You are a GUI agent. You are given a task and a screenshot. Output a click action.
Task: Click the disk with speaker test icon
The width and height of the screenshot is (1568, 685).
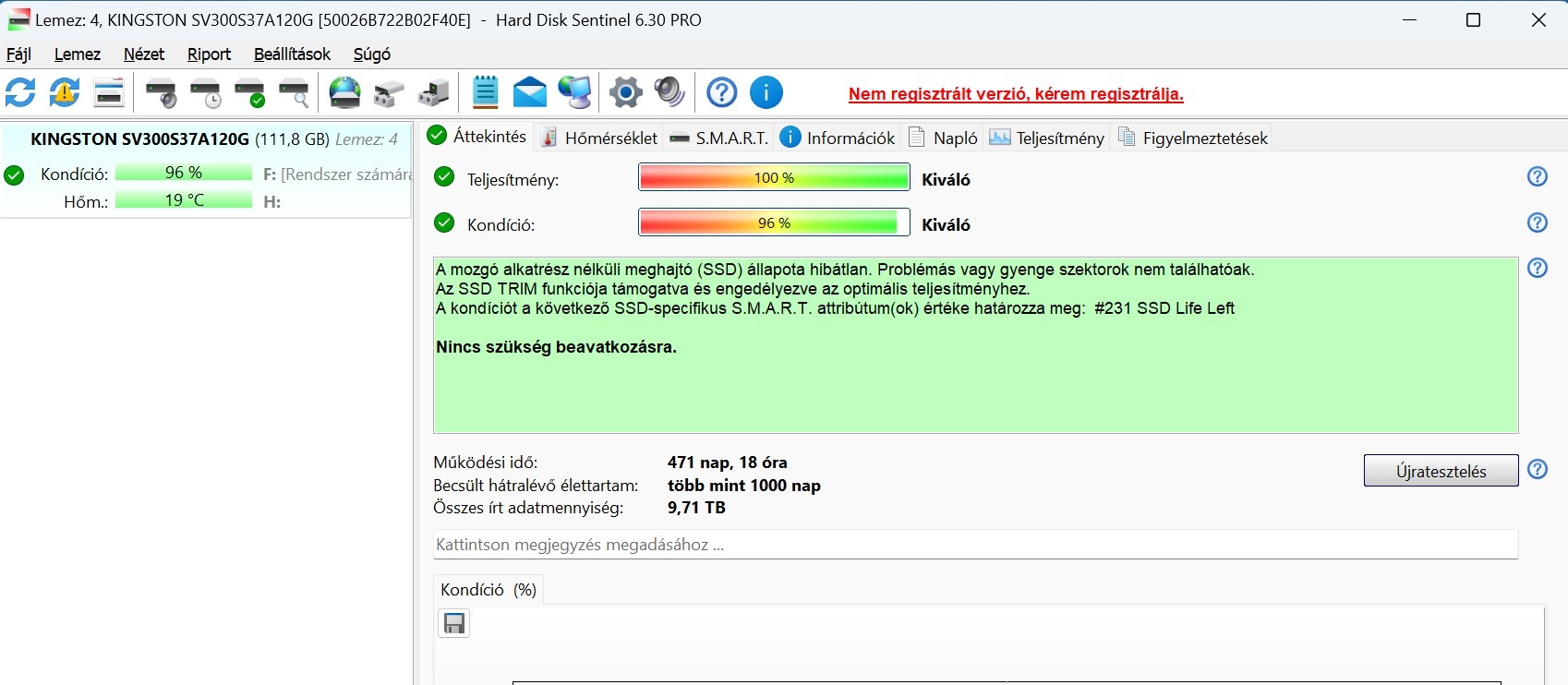click(x=161, y=92)
